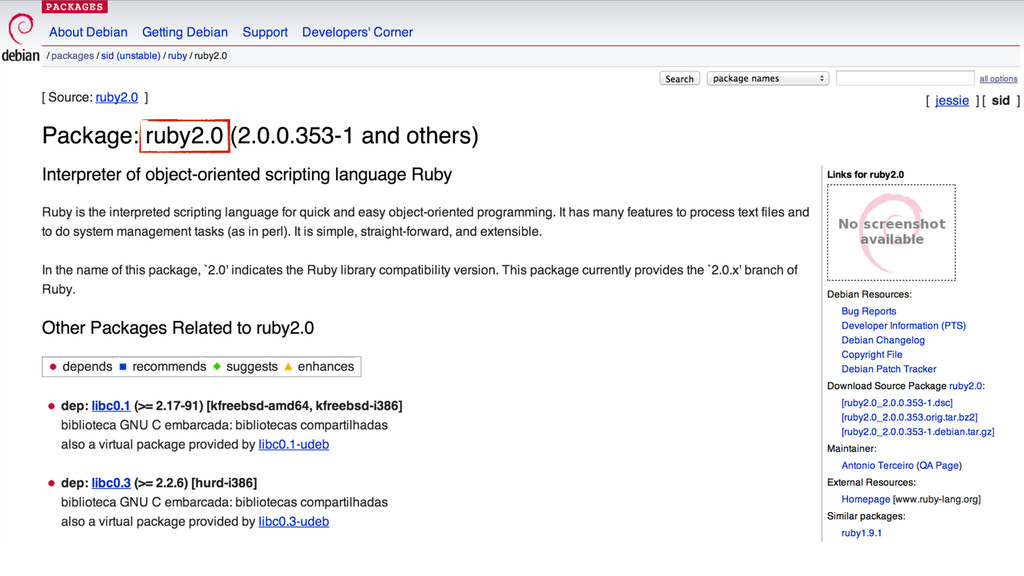
Task: Click the 'Other Packages Related to ruby2.0' heading
Action: pyautogui.click(x=178, y=328)
